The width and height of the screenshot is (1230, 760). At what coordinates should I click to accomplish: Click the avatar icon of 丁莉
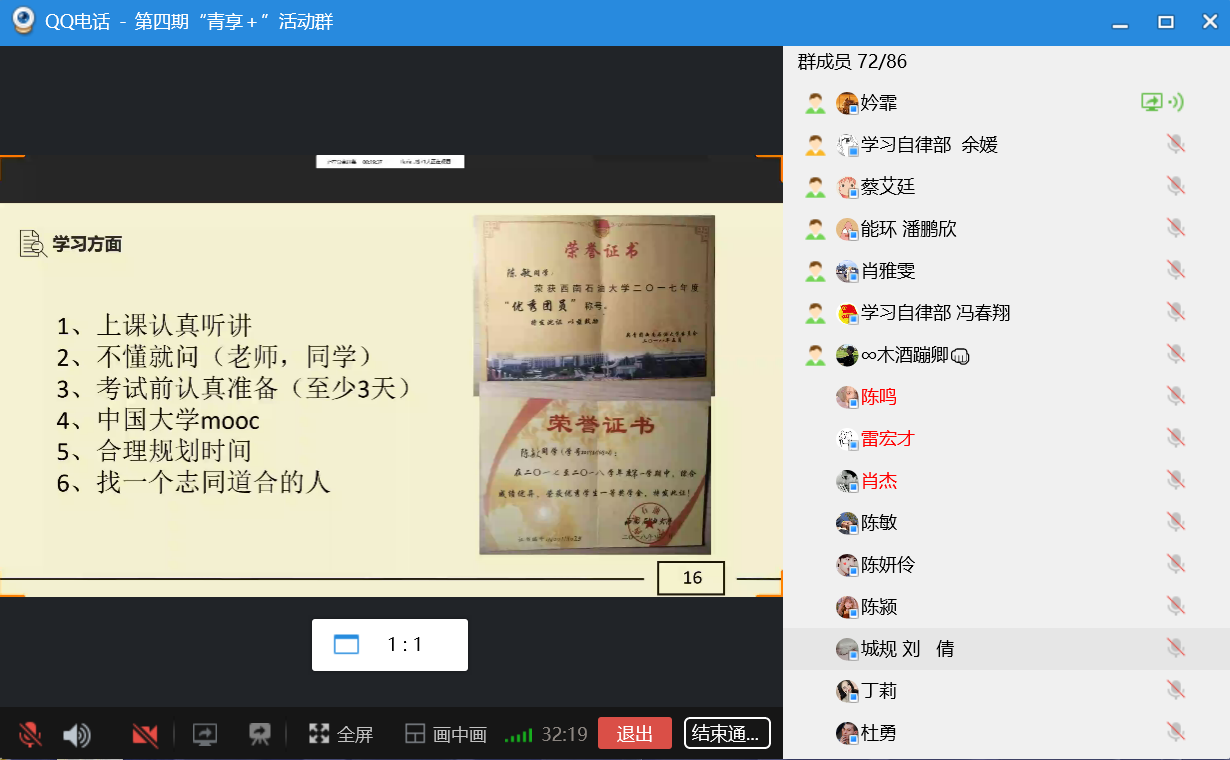[x=847, y=691]
